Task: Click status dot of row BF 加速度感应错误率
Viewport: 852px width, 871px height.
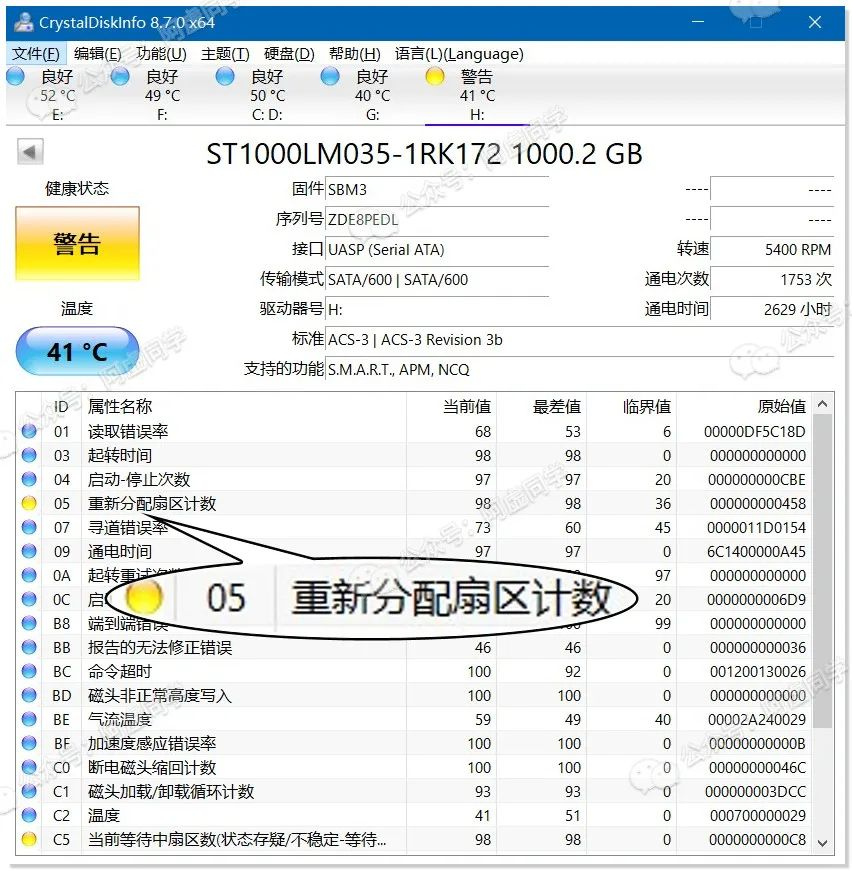Action: tap(29, 743)
